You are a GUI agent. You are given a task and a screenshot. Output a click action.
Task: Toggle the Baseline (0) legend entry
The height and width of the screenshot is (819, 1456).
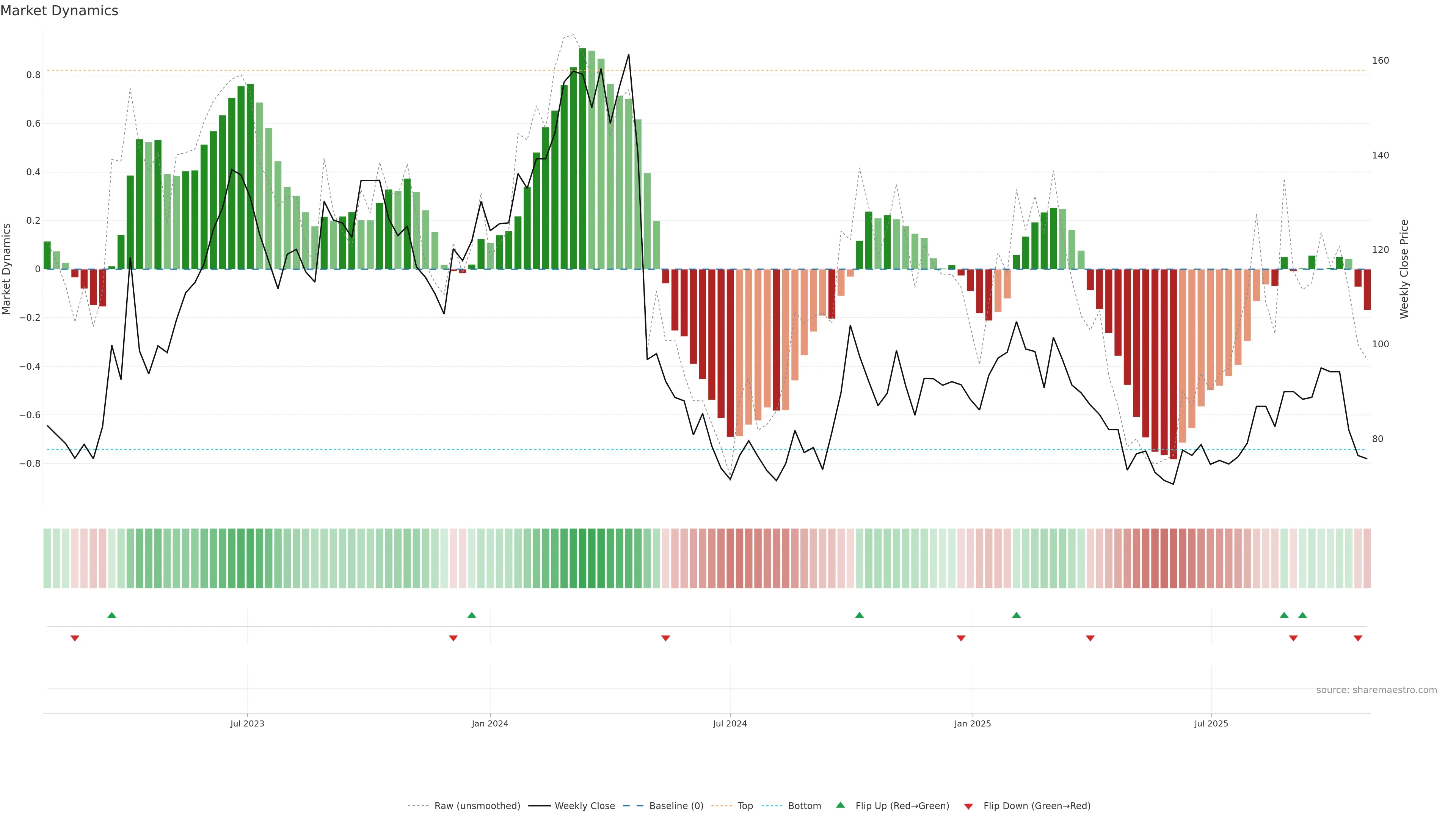(676, 806)
